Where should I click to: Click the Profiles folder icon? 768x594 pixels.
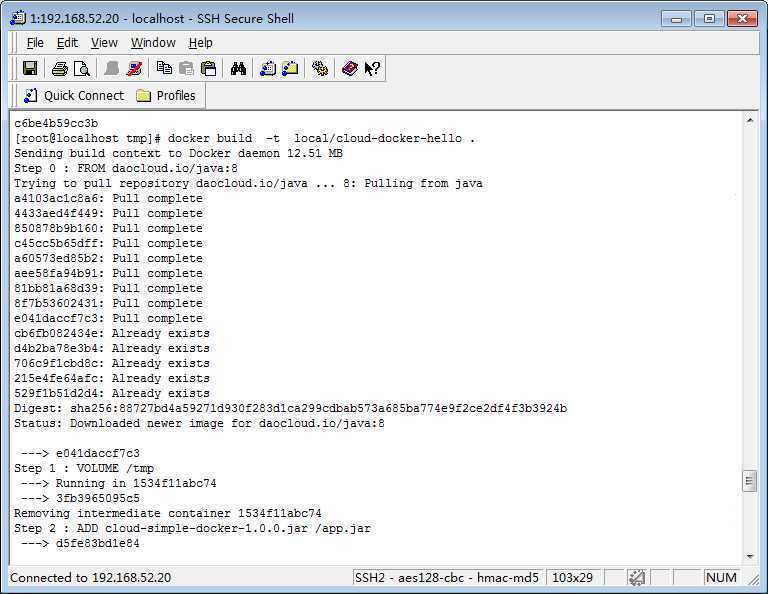(x=144, y=95)
